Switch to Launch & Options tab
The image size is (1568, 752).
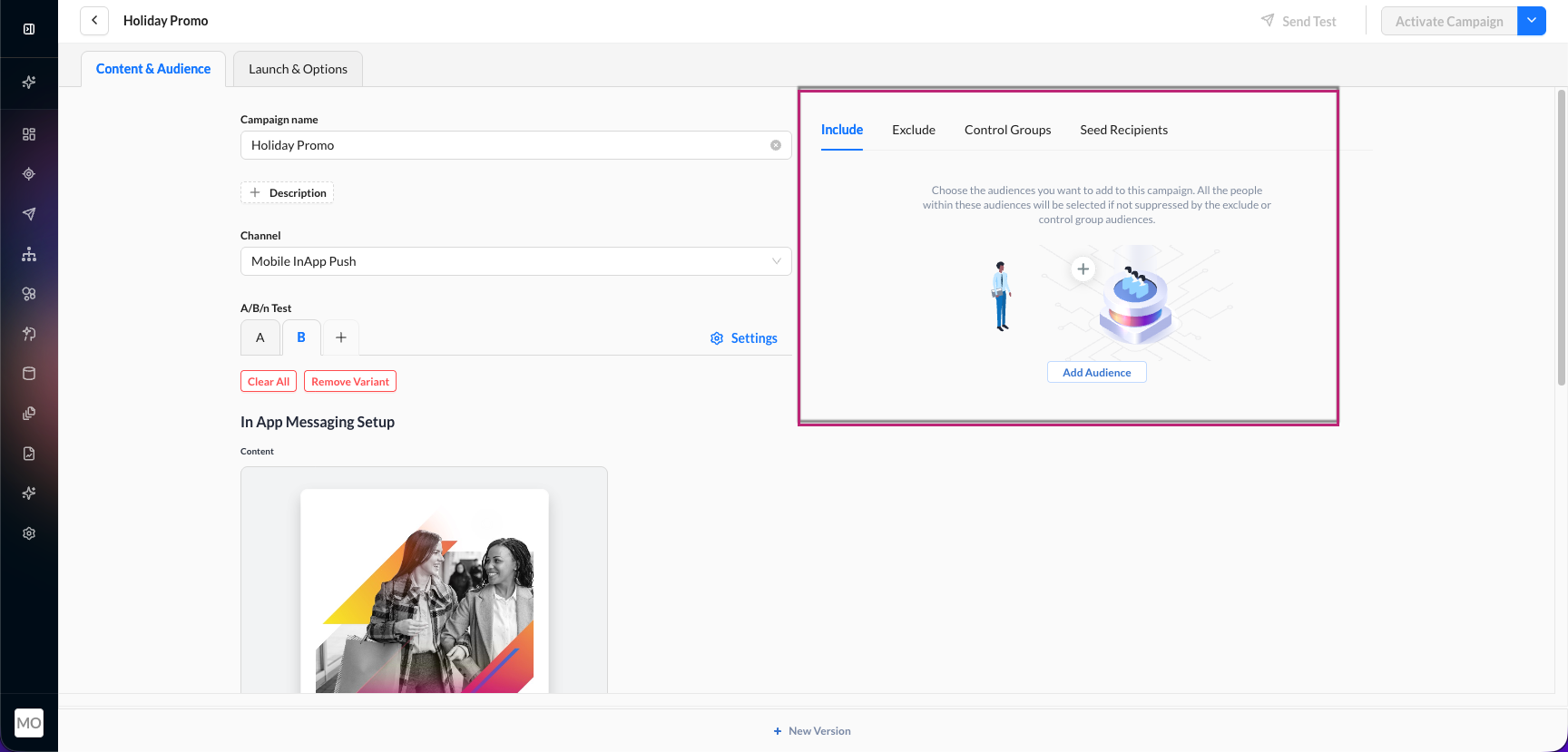coord(298,69)
